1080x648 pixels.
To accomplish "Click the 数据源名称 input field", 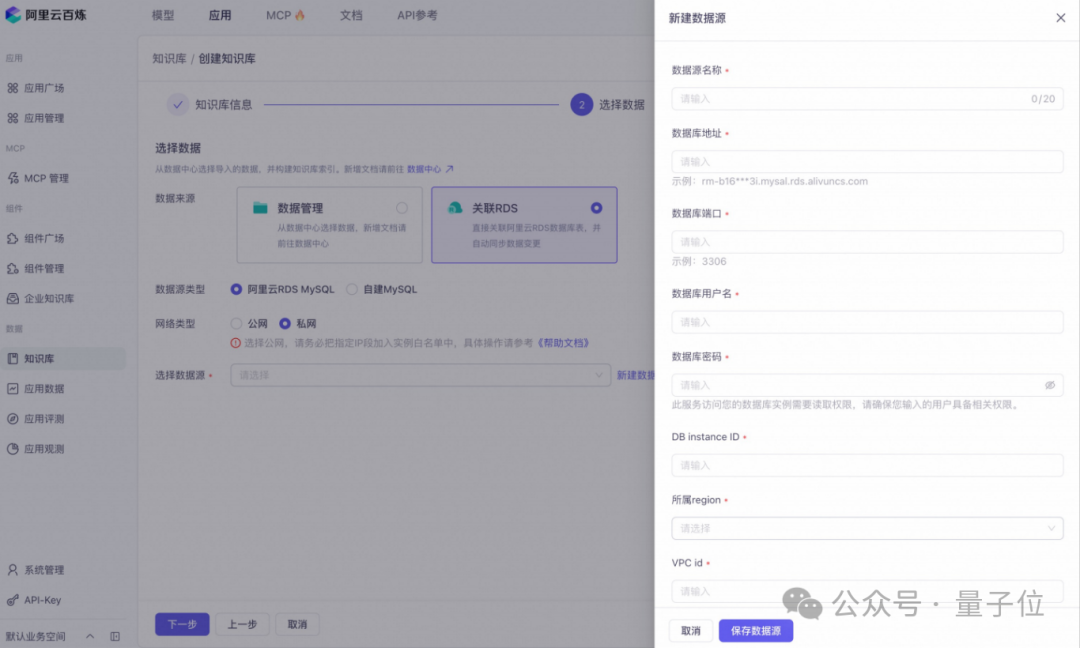I will click(x=867, y=98).
